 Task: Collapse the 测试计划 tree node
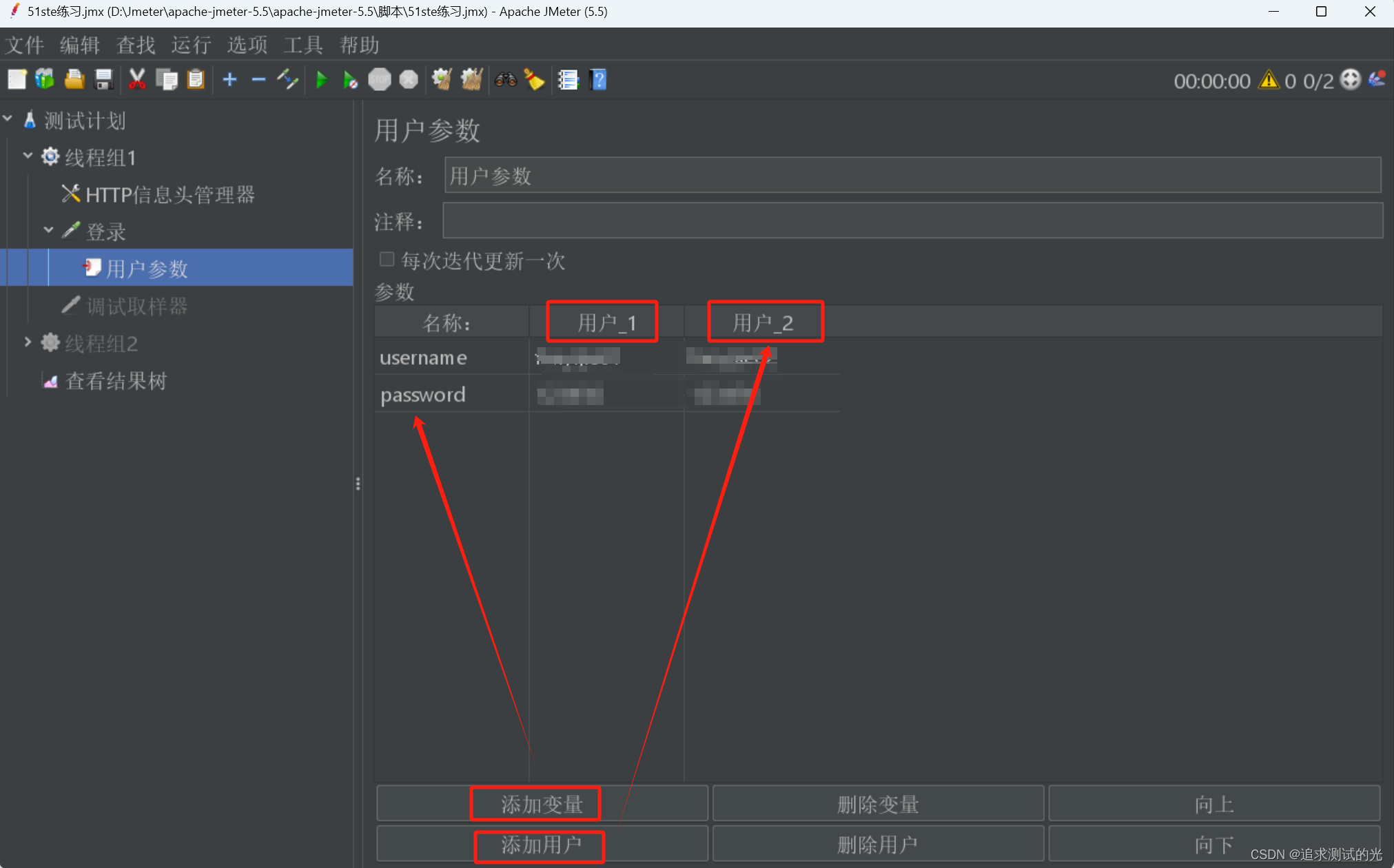[8, 119]
